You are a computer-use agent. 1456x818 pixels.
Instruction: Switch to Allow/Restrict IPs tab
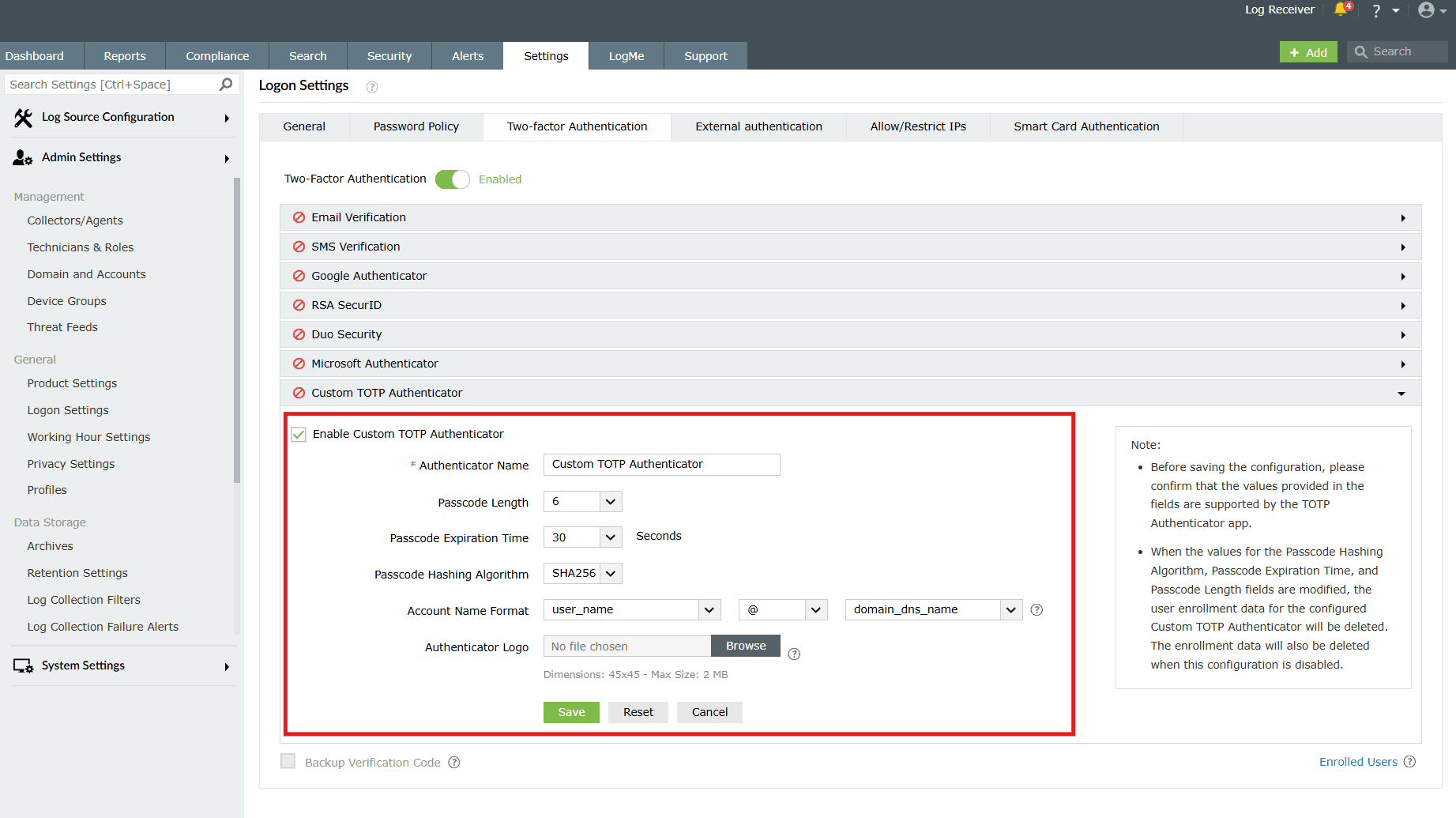pos(918,126)
